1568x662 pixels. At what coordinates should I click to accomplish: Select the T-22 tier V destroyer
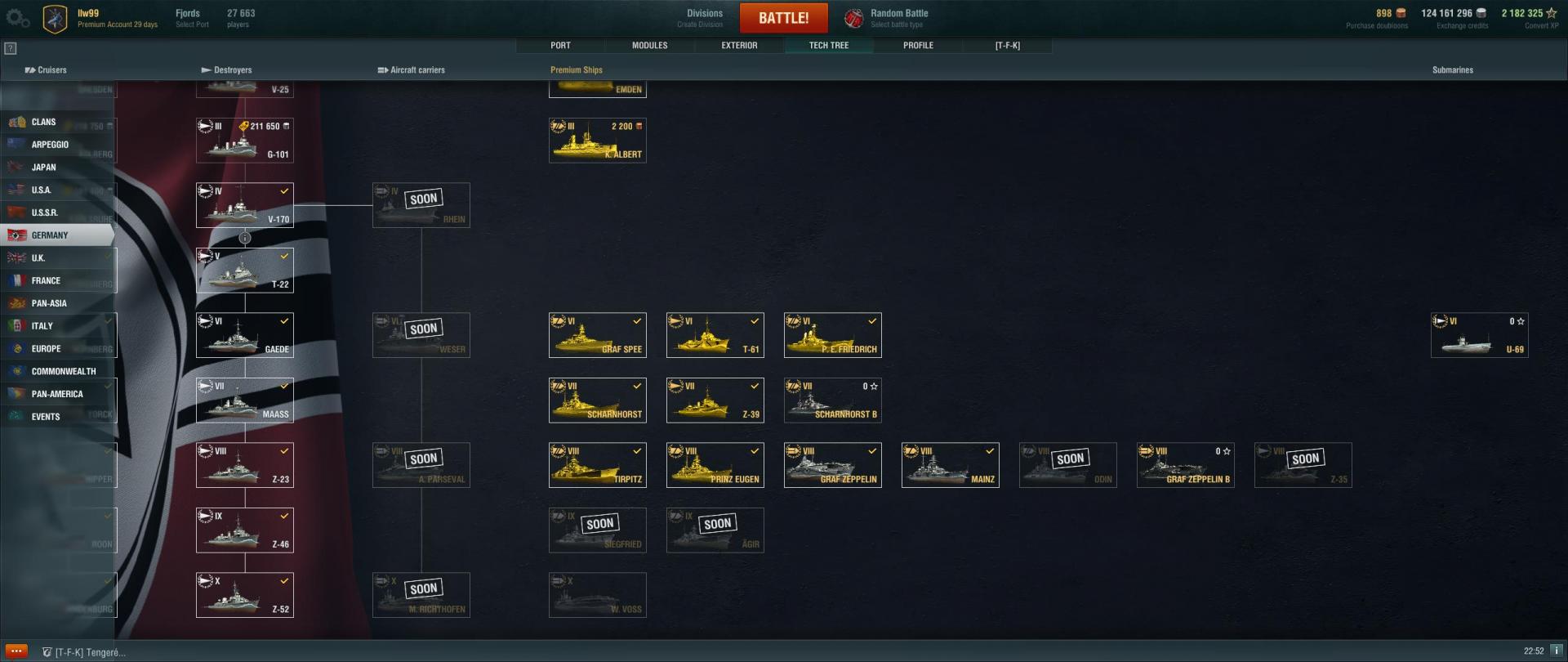coord(245,271)
